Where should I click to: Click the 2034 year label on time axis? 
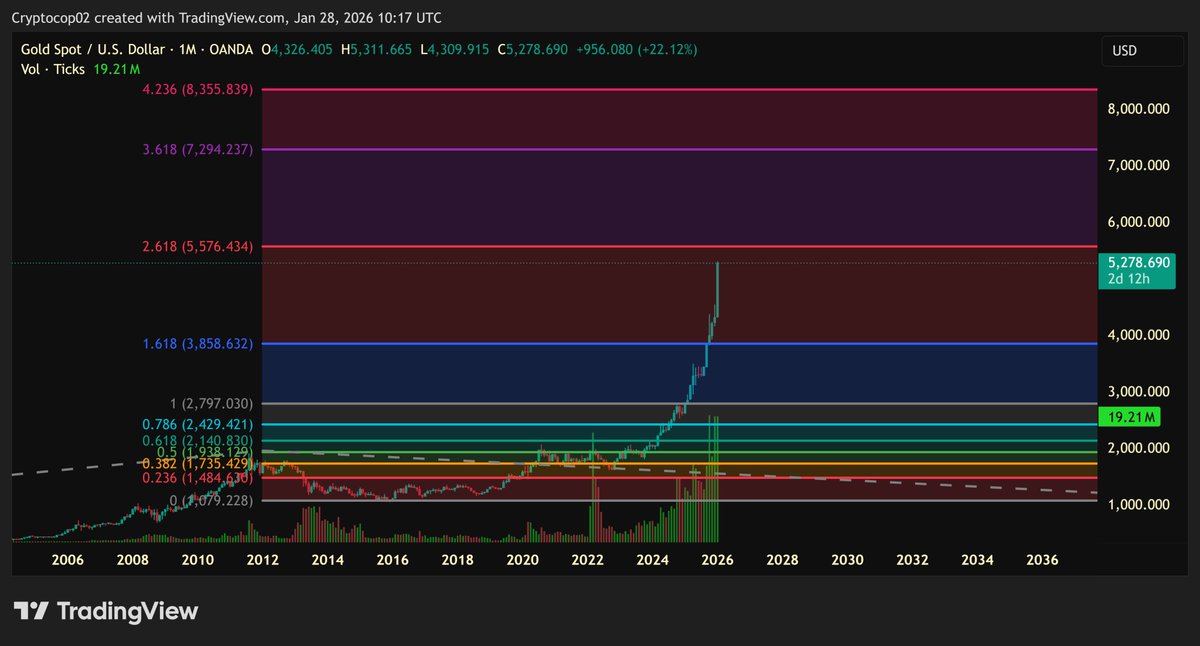[978, 560]
